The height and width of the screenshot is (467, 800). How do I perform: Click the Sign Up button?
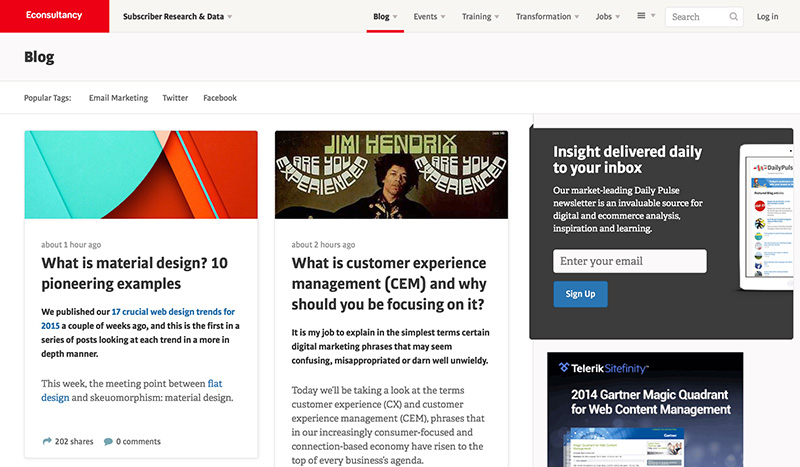coord(580,294)
